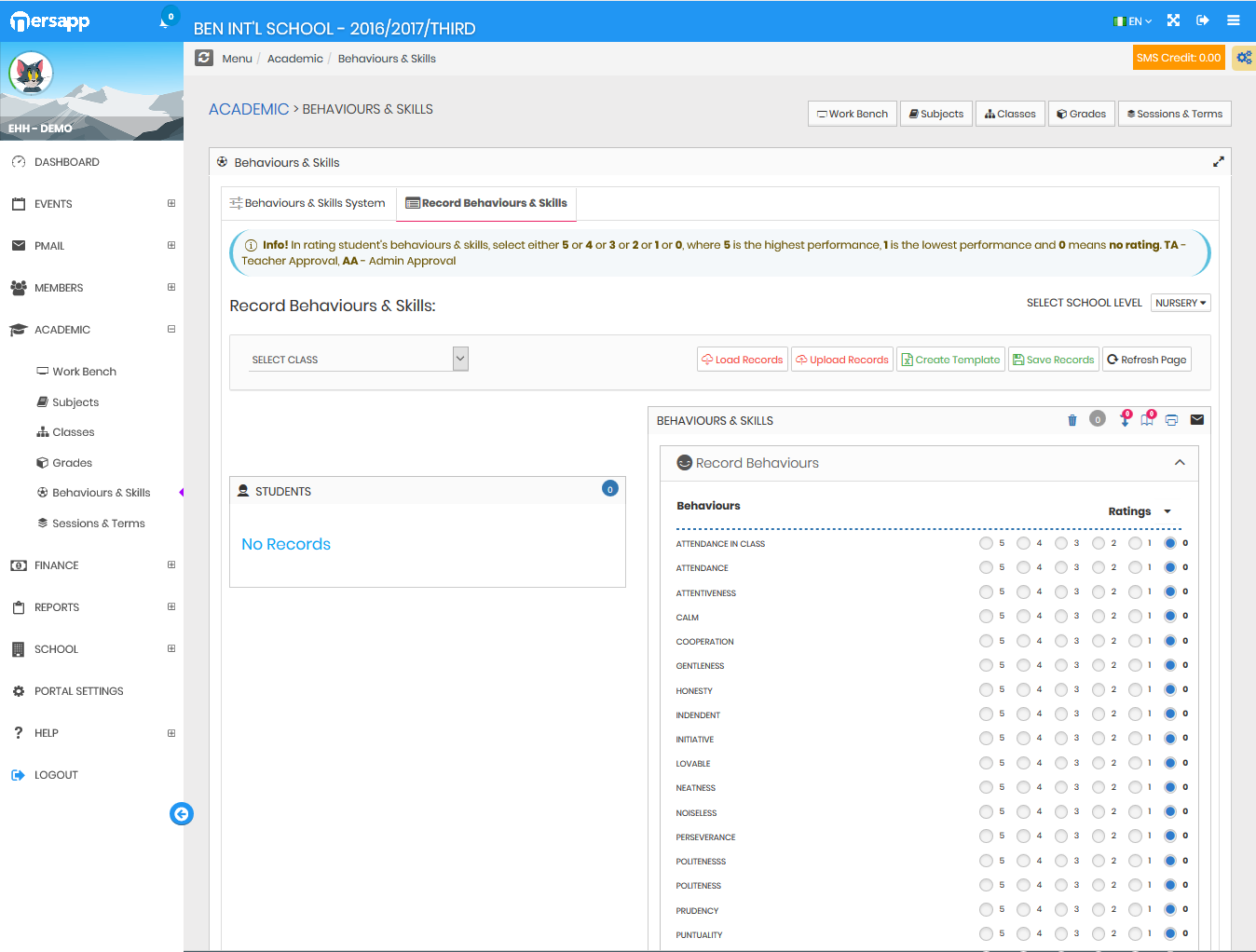Click the download arrow icon with red badge

point(1125,419)
